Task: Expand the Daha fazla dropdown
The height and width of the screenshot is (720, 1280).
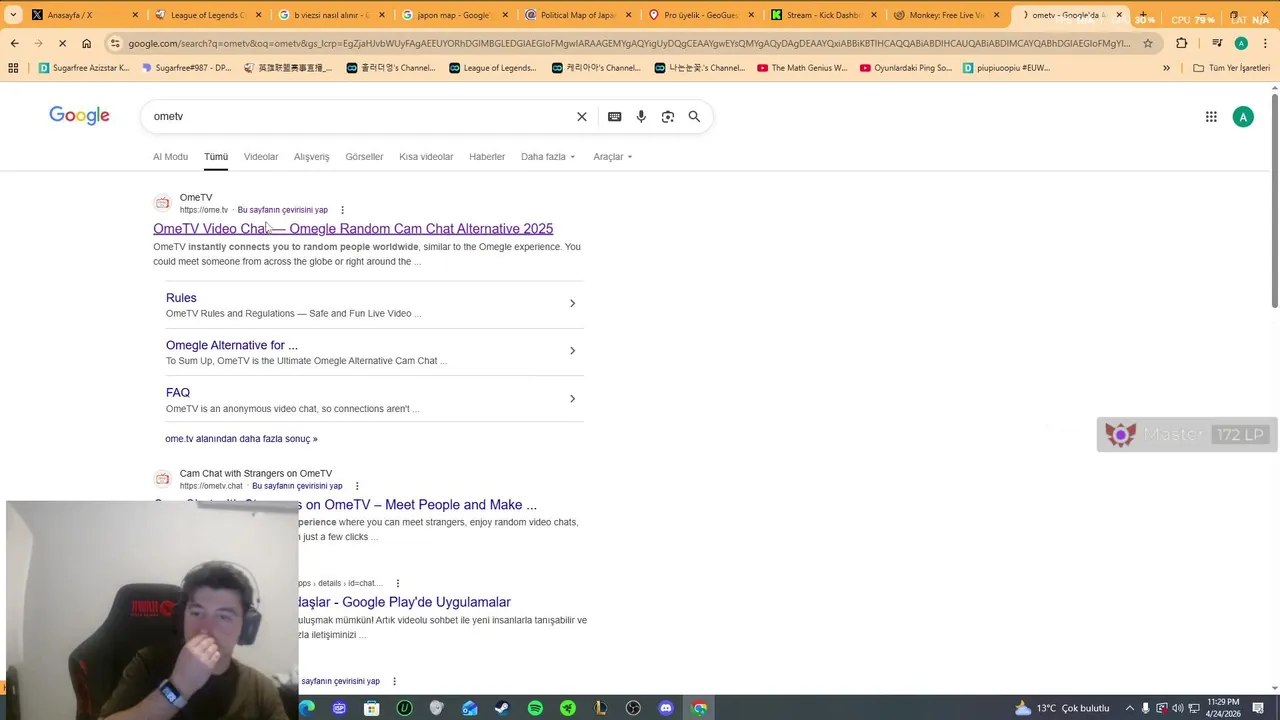Action: [x=548, y=157]
